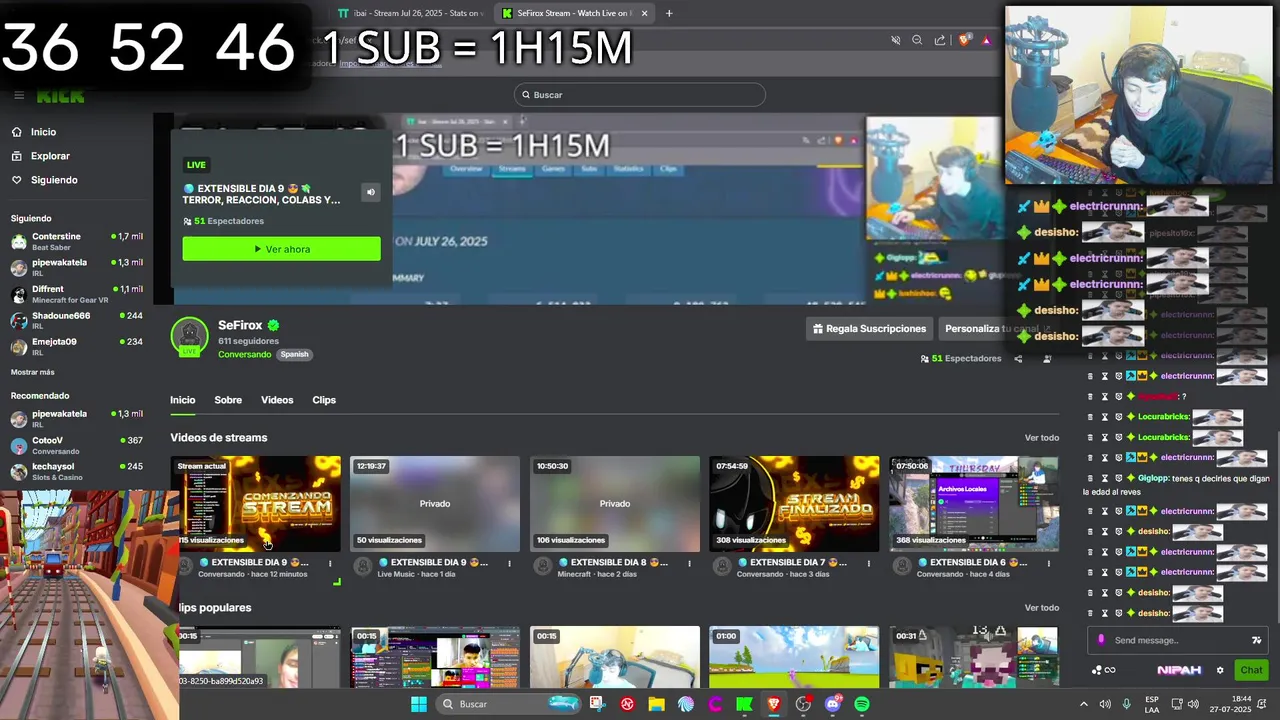Open Spotify from the taskbar
Viewport: 1280px width, 720px height.
[862, 704]
